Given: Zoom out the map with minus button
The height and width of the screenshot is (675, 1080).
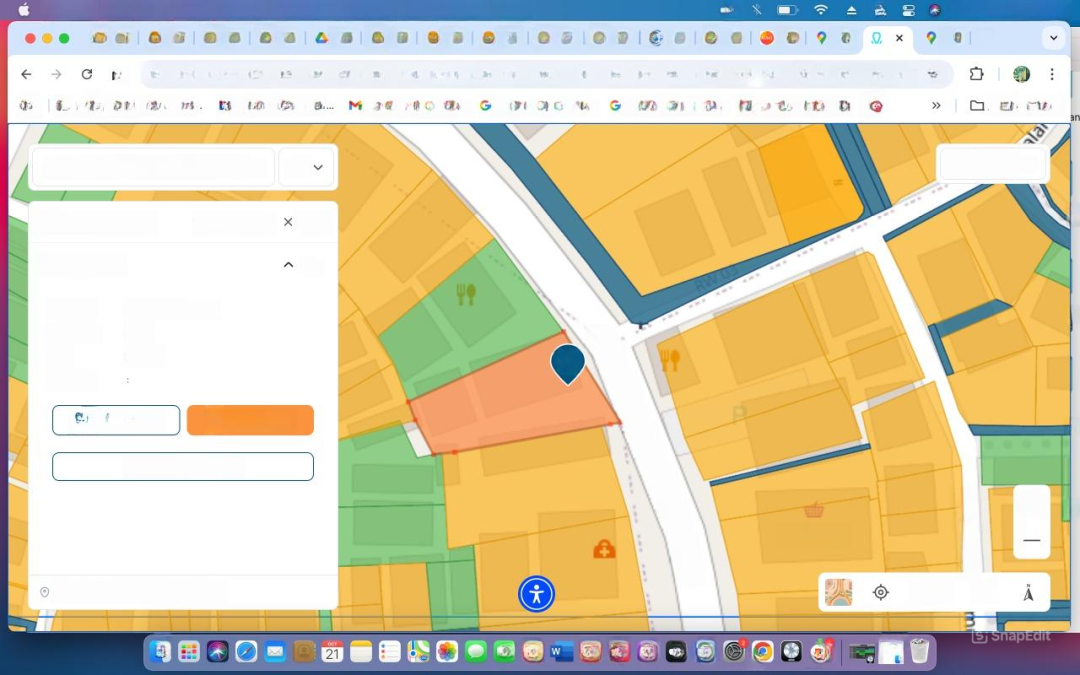Looking at the screenshot, I should [1031, 540].
